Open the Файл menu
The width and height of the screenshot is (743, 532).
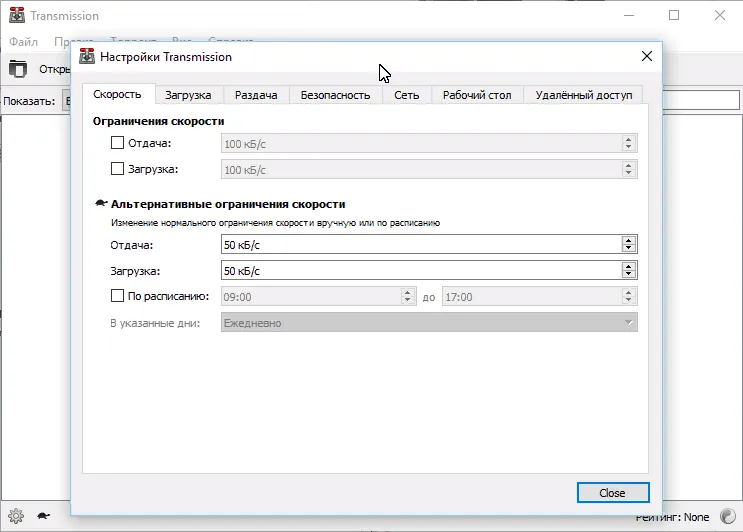[x=23, y=42]
